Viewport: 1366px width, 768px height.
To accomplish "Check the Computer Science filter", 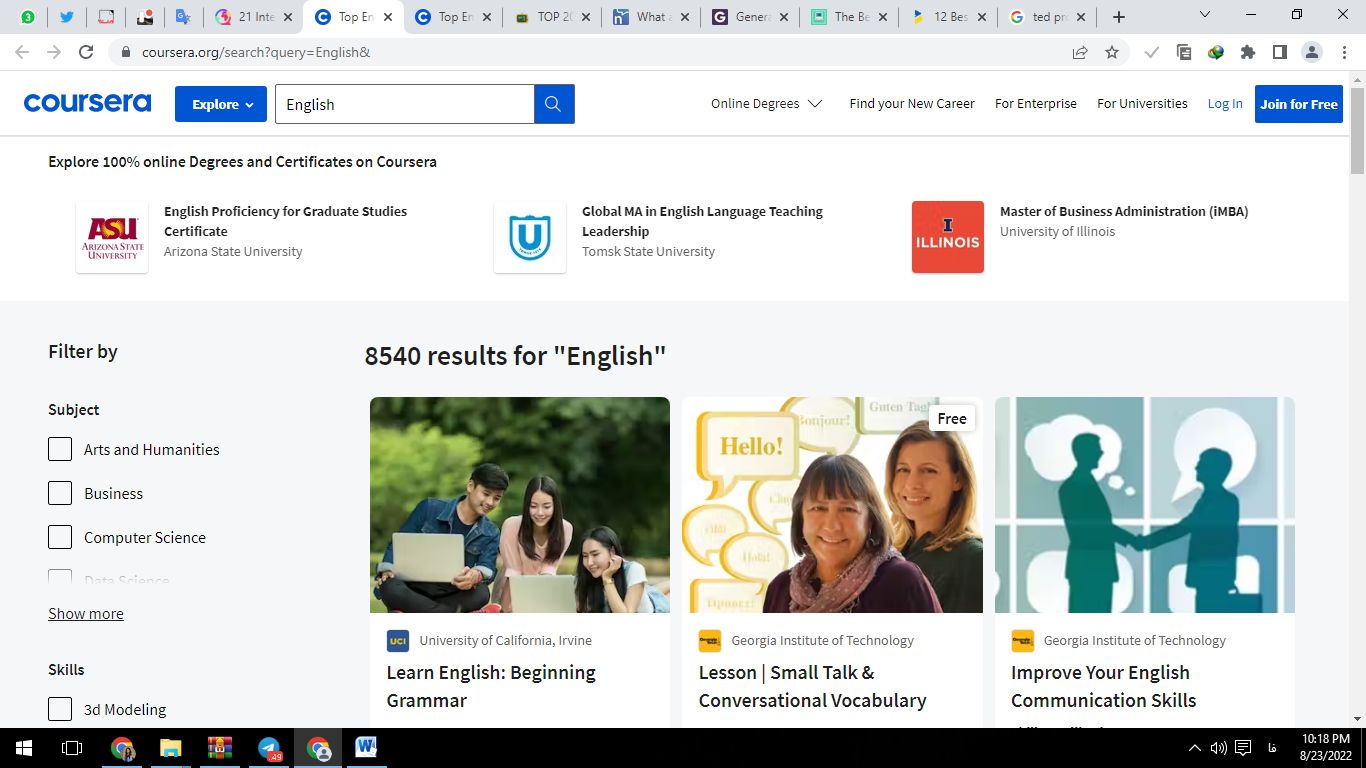I will click(60, 537).
